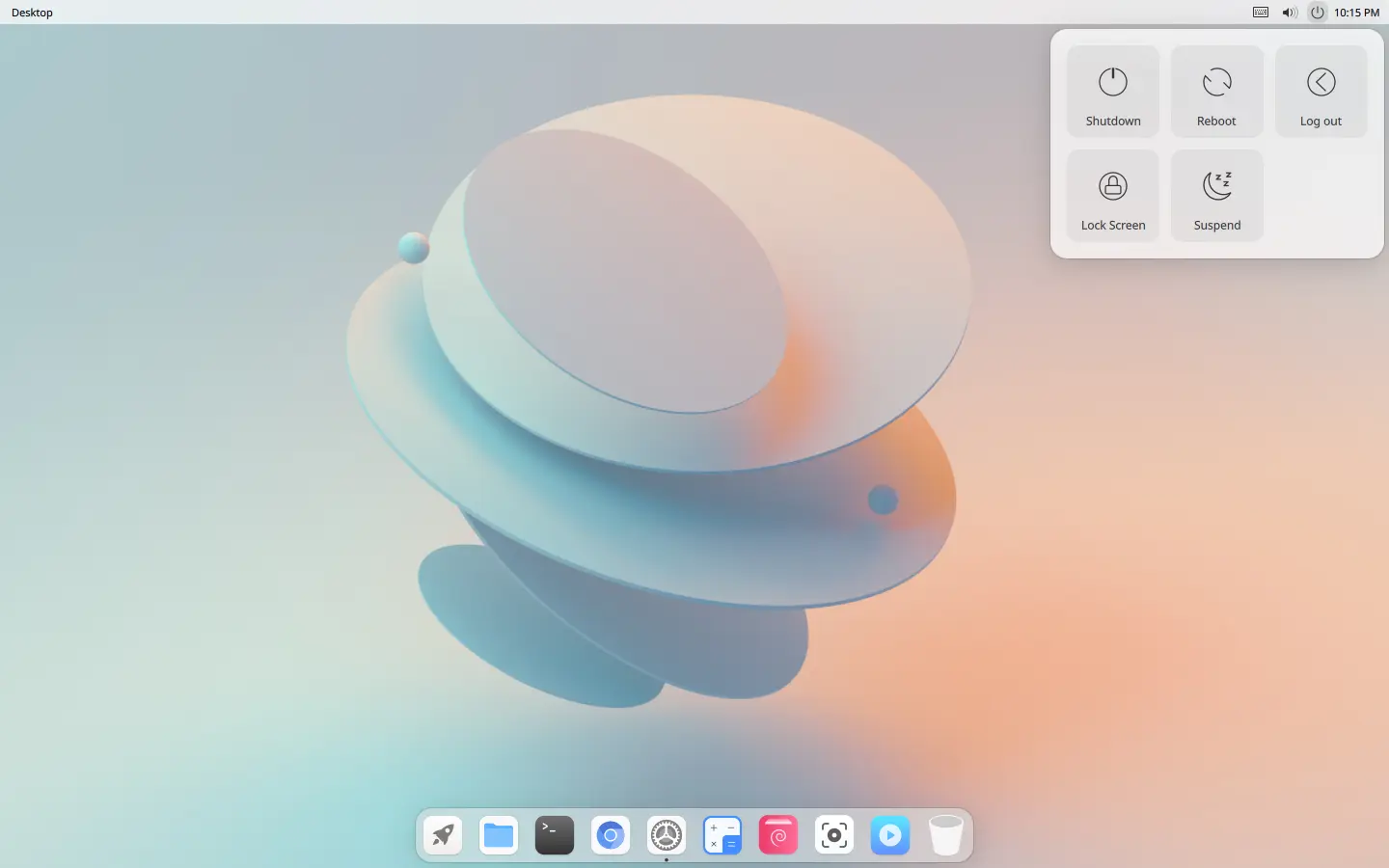Click the volume speaker icon in top bar
Viewport: 1389px width, 868px height.
1290,13
